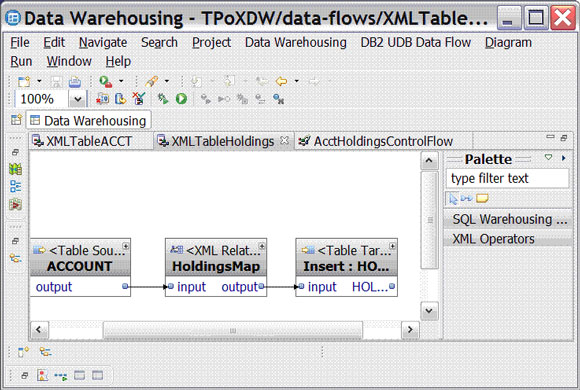
Task: Switch to the XMLTableACCT tab
Action: click(91, 141)
